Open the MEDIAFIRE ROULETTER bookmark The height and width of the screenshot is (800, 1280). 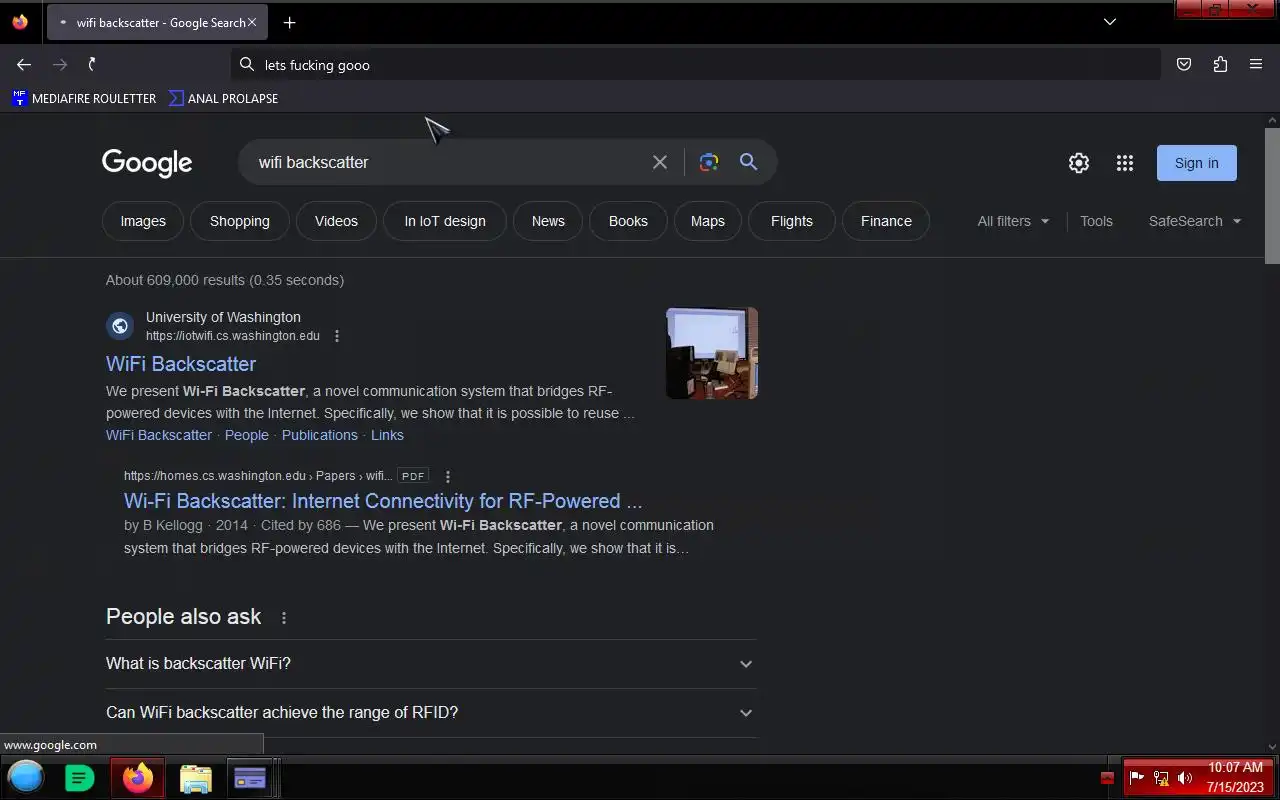tap(84, 98)
